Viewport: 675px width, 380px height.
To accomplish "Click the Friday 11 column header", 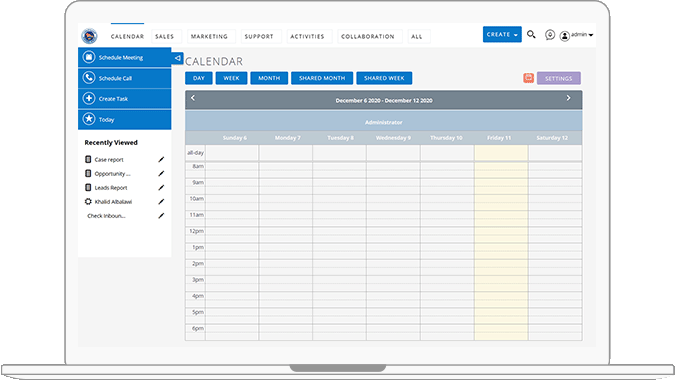I will (499, 138).
